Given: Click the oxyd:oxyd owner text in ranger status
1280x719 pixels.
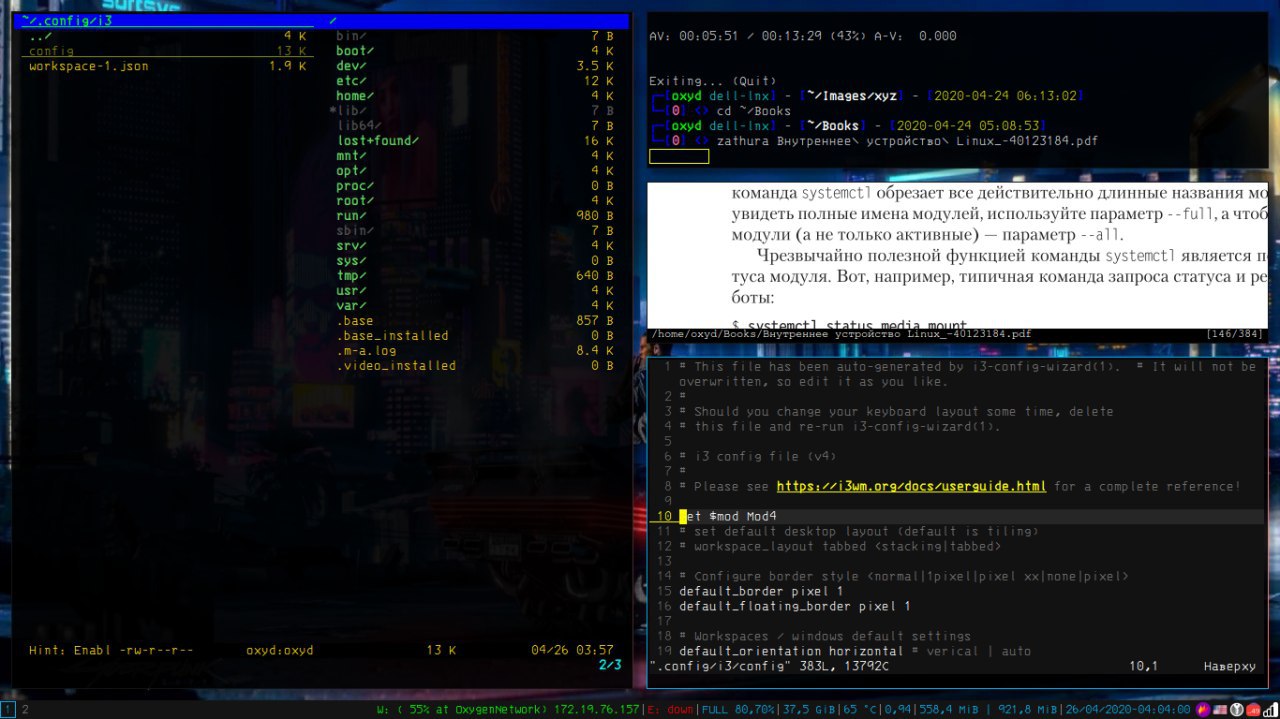Looking at the screenshot, I should [280, 650].
